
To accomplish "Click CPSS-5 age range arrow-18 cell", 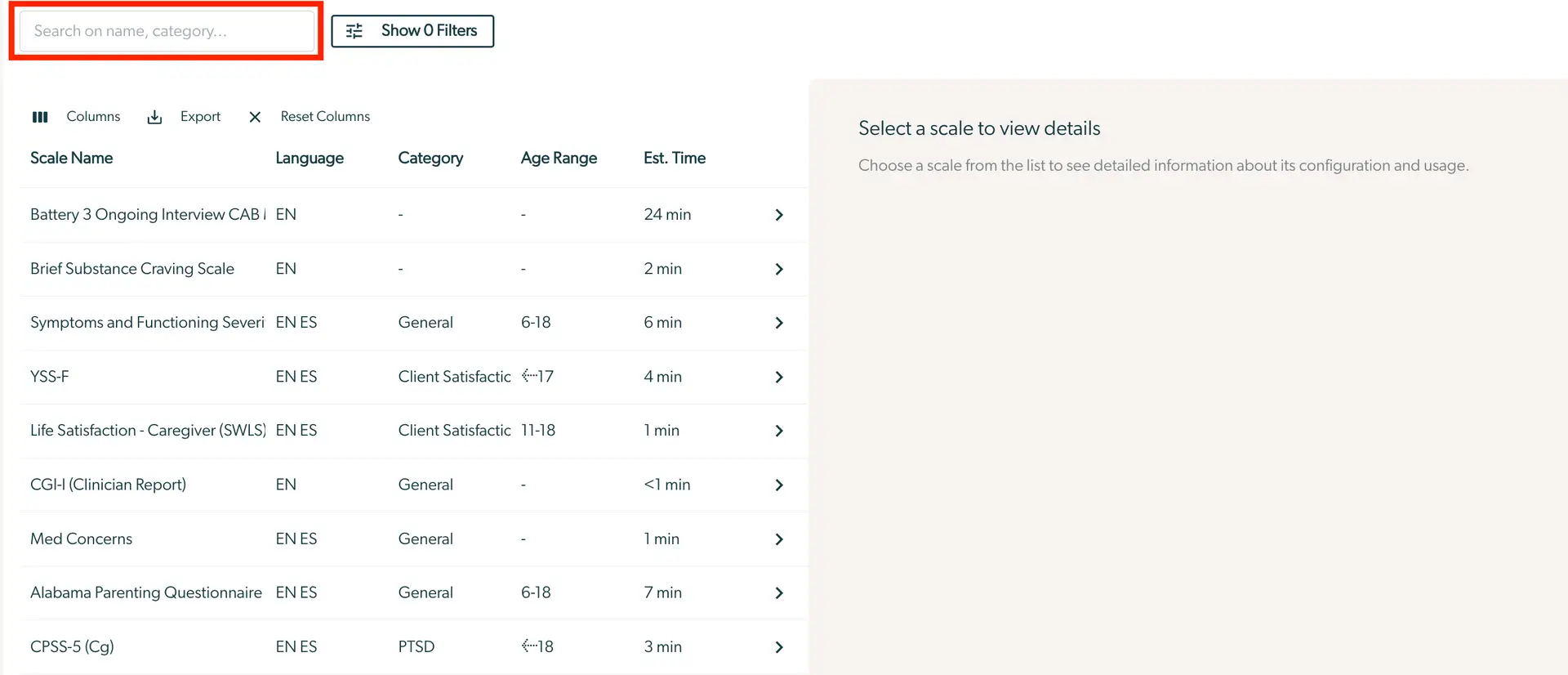I will 537,646.
